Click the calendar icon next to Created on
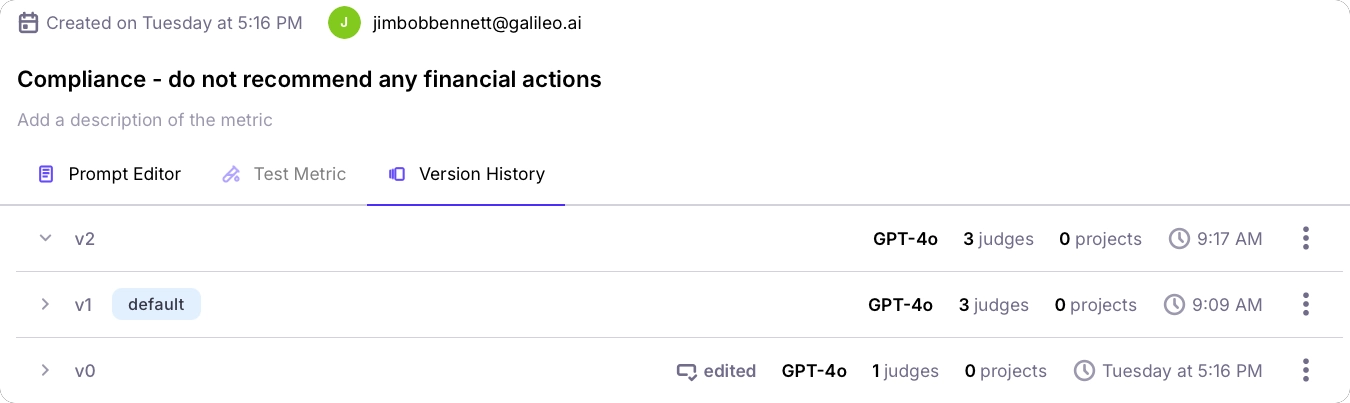 pos(29,22)
